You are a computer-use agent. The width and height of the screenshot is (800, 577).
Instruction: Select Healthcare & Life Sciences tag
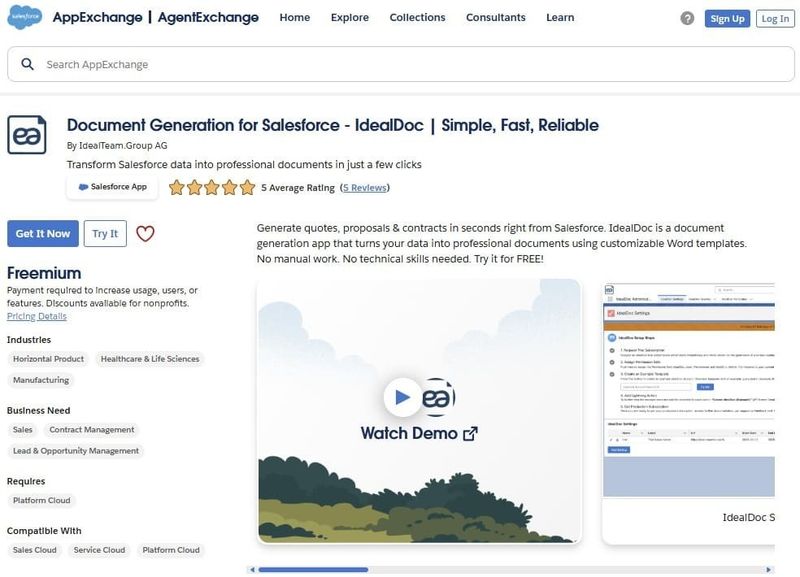click(150, 359)
